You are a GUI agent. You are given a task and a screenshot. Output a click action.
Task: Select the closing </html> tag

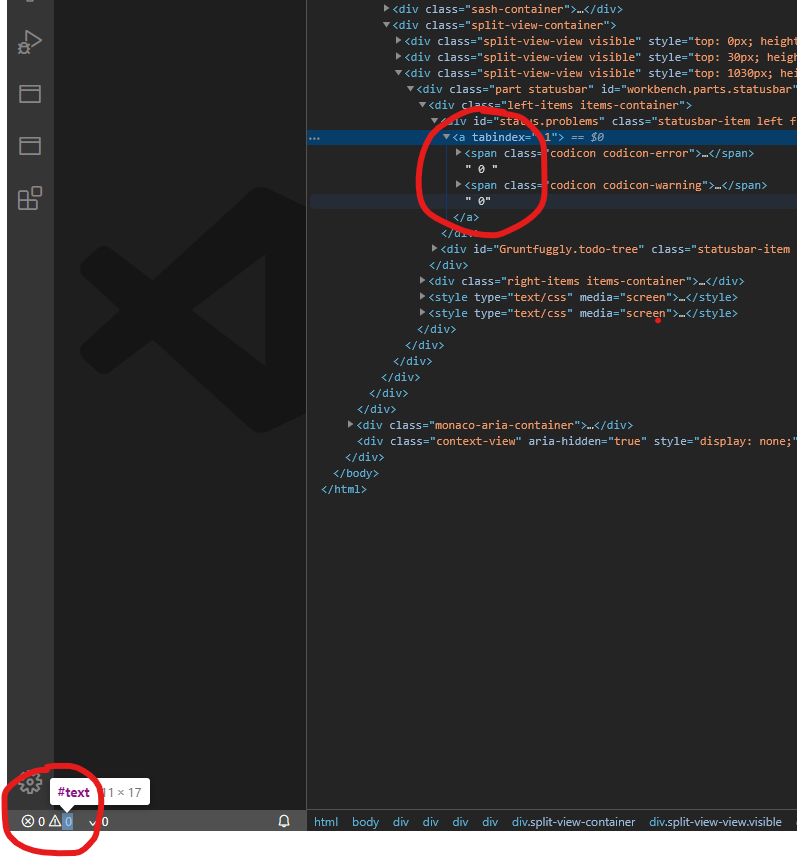pyautogui.click(x=344, y=489)
